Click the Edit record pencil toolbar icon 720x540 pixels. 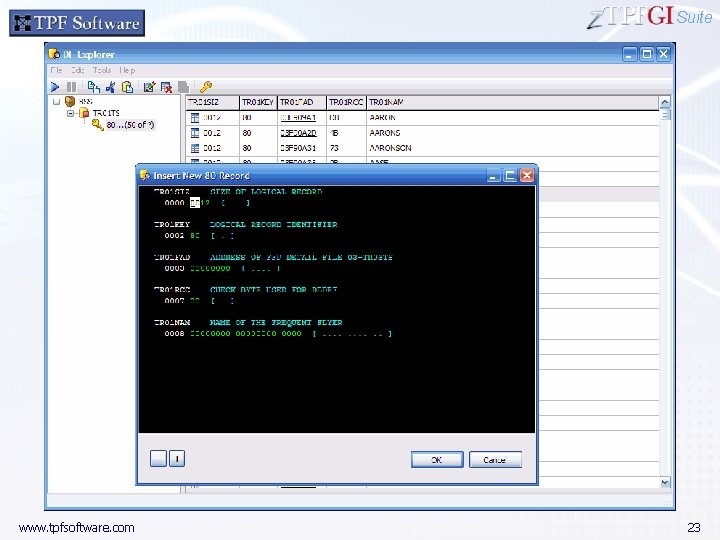(x=149, y=87)
